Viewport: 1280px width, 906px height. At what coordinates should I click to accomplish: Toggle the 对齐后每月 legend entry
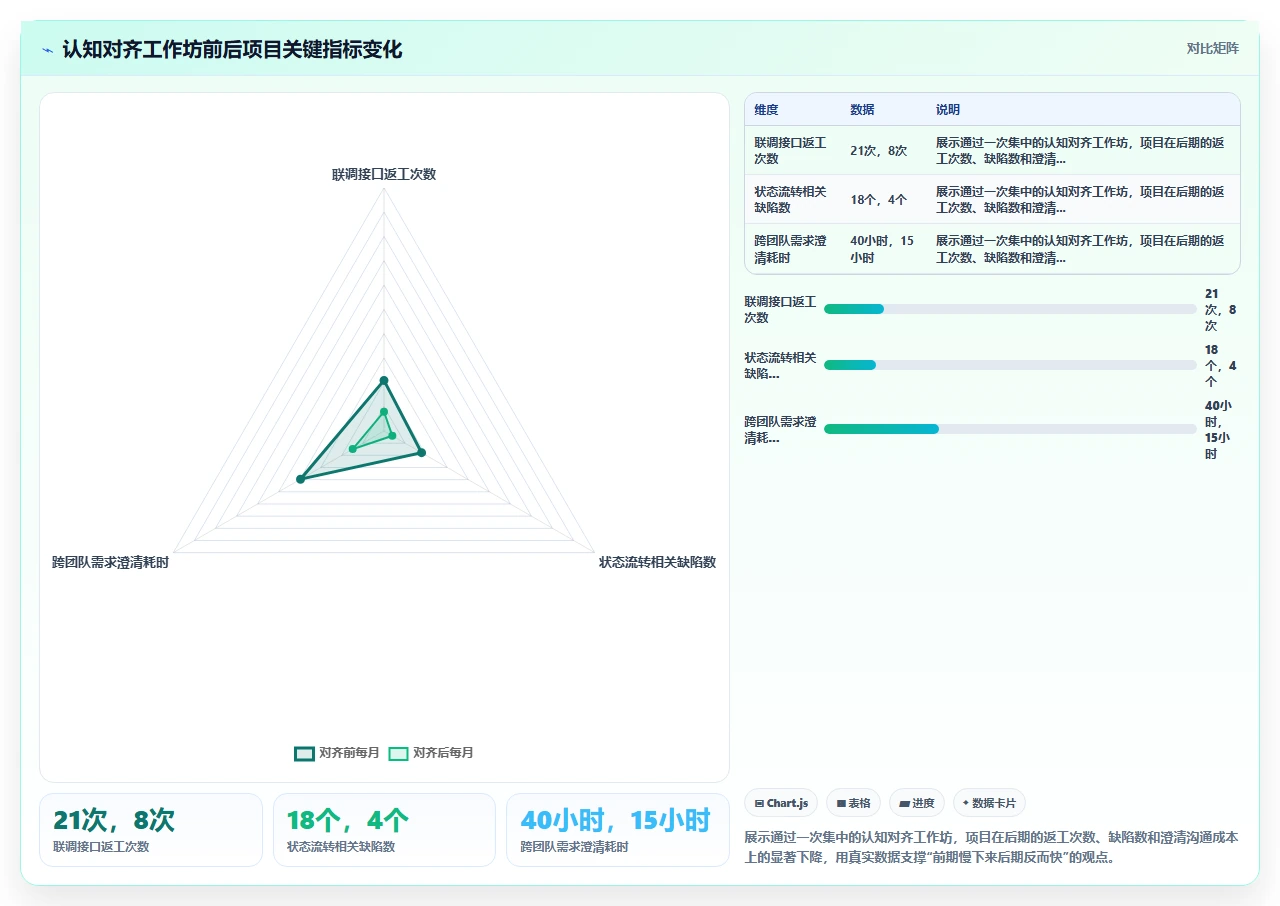[431, 753]
